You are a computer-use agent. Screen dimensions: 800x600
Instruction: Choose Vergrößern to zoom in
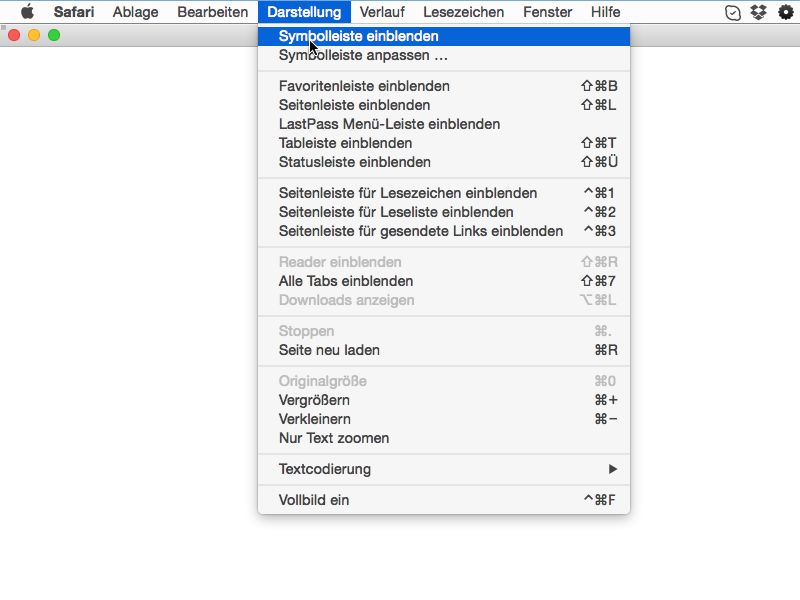pyautogui.click(x=444, y=400)
